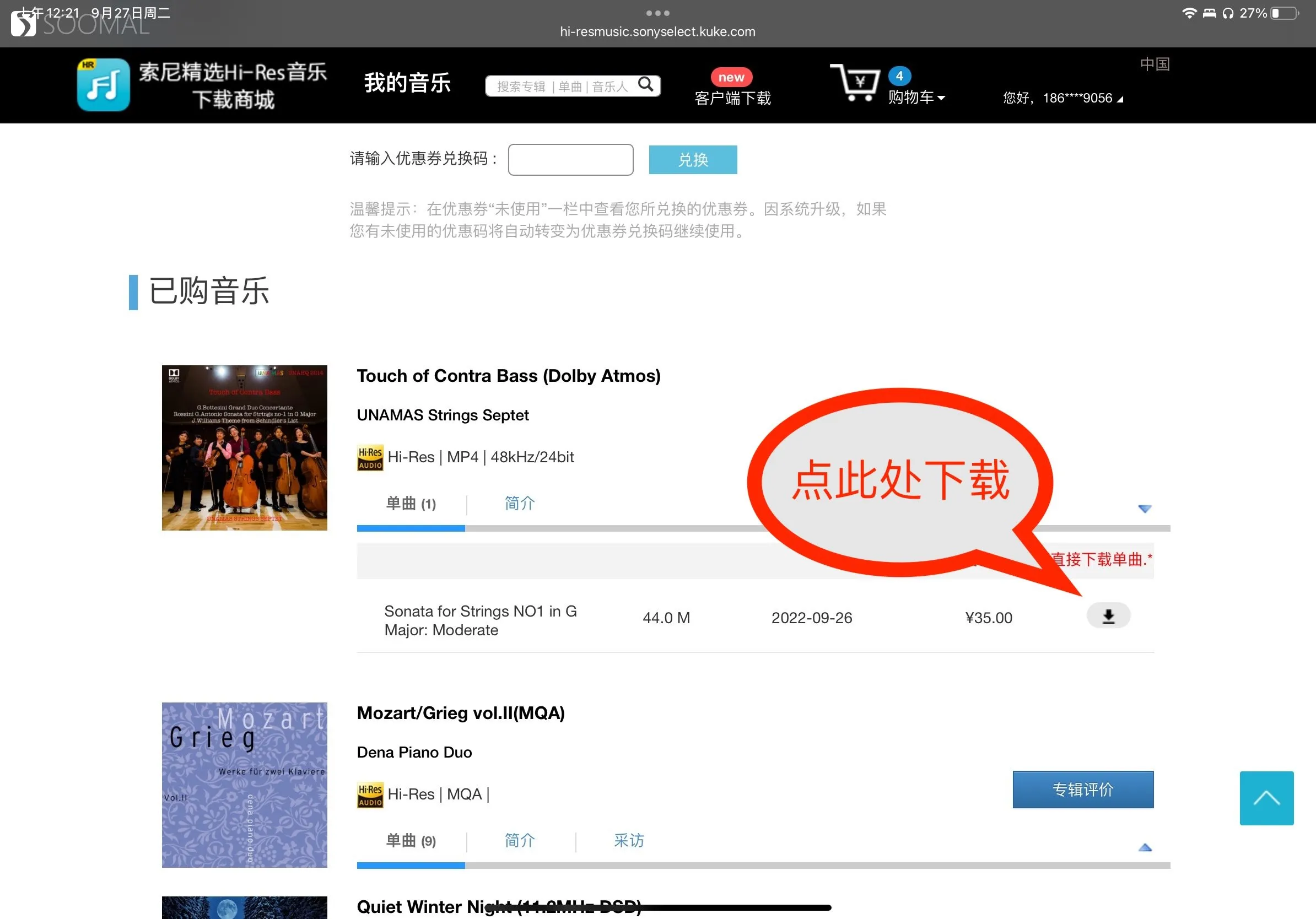Click the search magnifier icon
Image resolution: width=1316 pixels, height=919 pixels.
[646, 85]
